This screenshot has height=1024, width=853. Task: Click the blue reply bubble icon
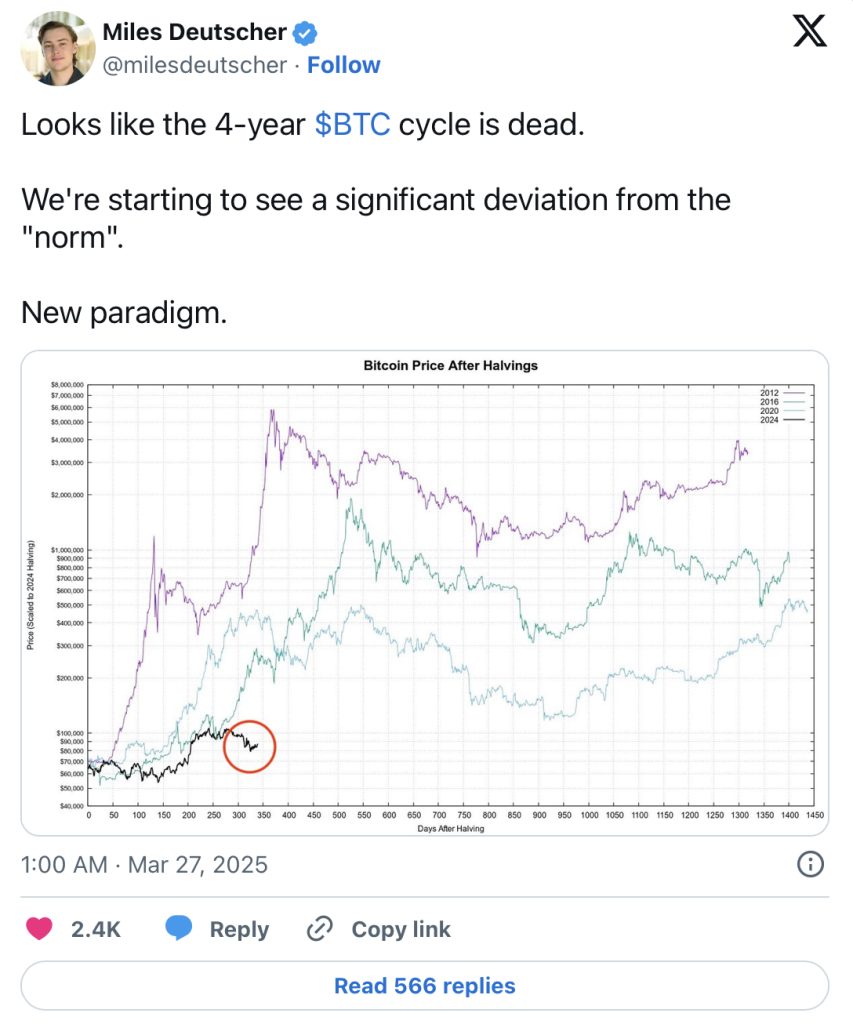[178, 928]
